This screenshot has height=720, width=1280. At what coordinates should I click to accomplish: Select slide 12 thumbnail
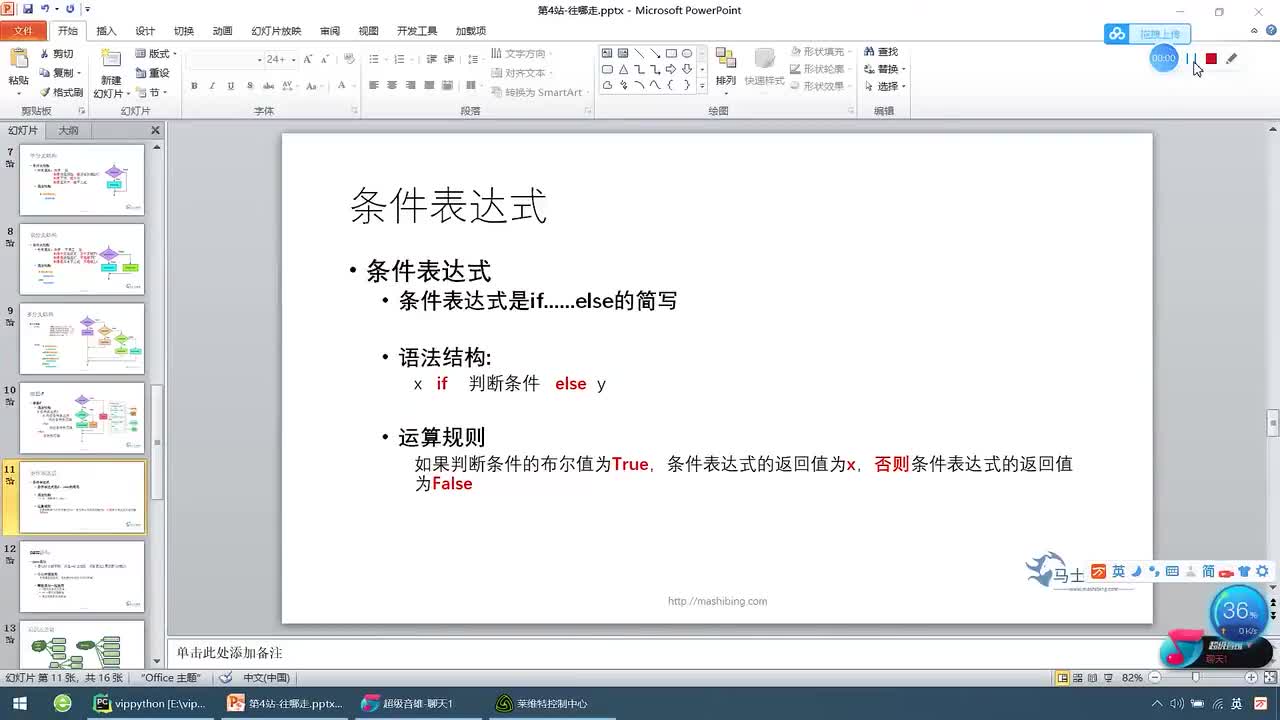click(82, 576)
